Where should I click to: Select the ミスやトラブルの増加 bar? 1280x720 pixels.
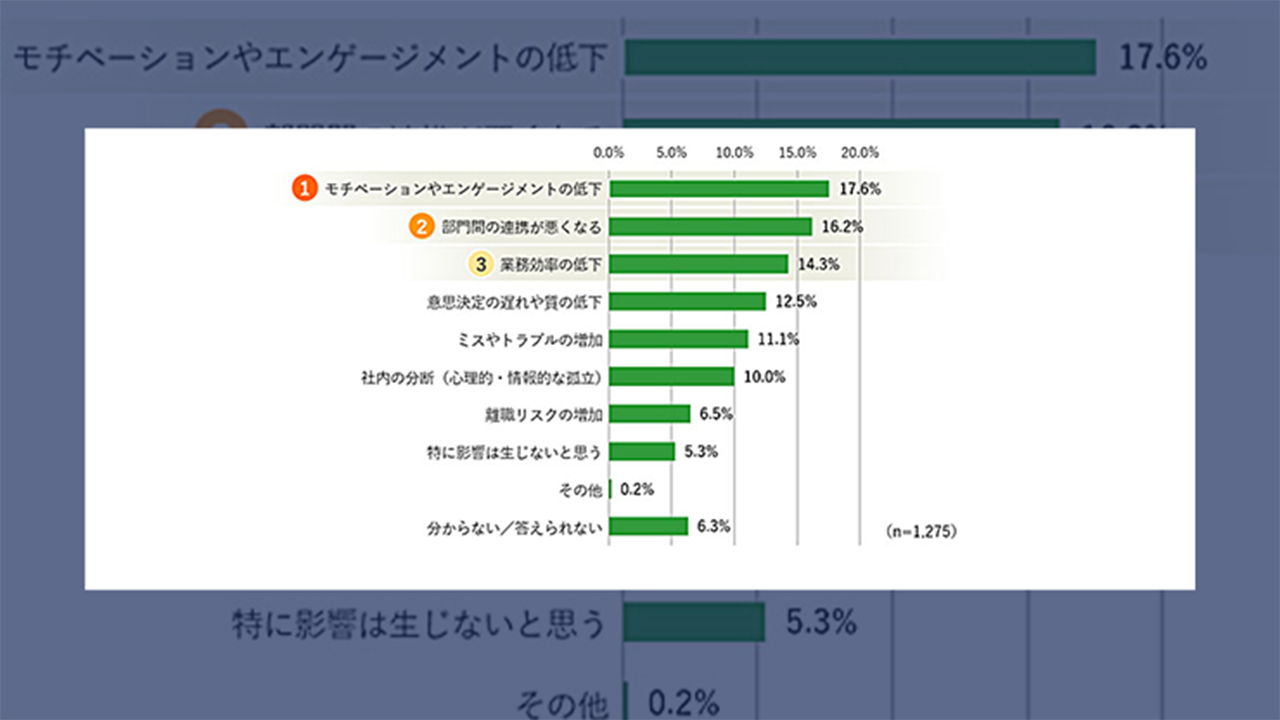pyautogui.click(x=678, y=339)
